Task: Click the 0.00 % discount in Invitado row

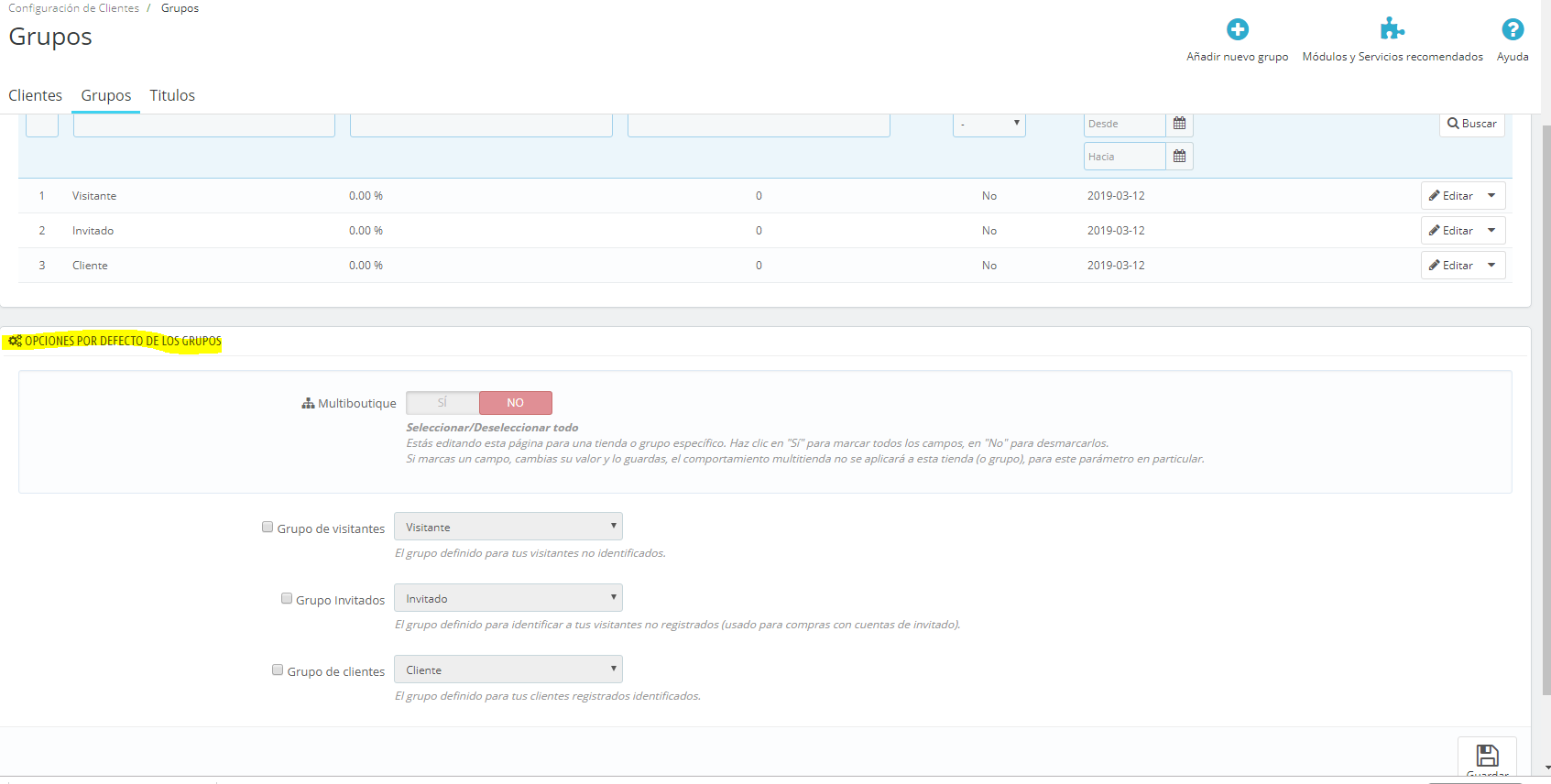Action: click(x=366, y=231)
